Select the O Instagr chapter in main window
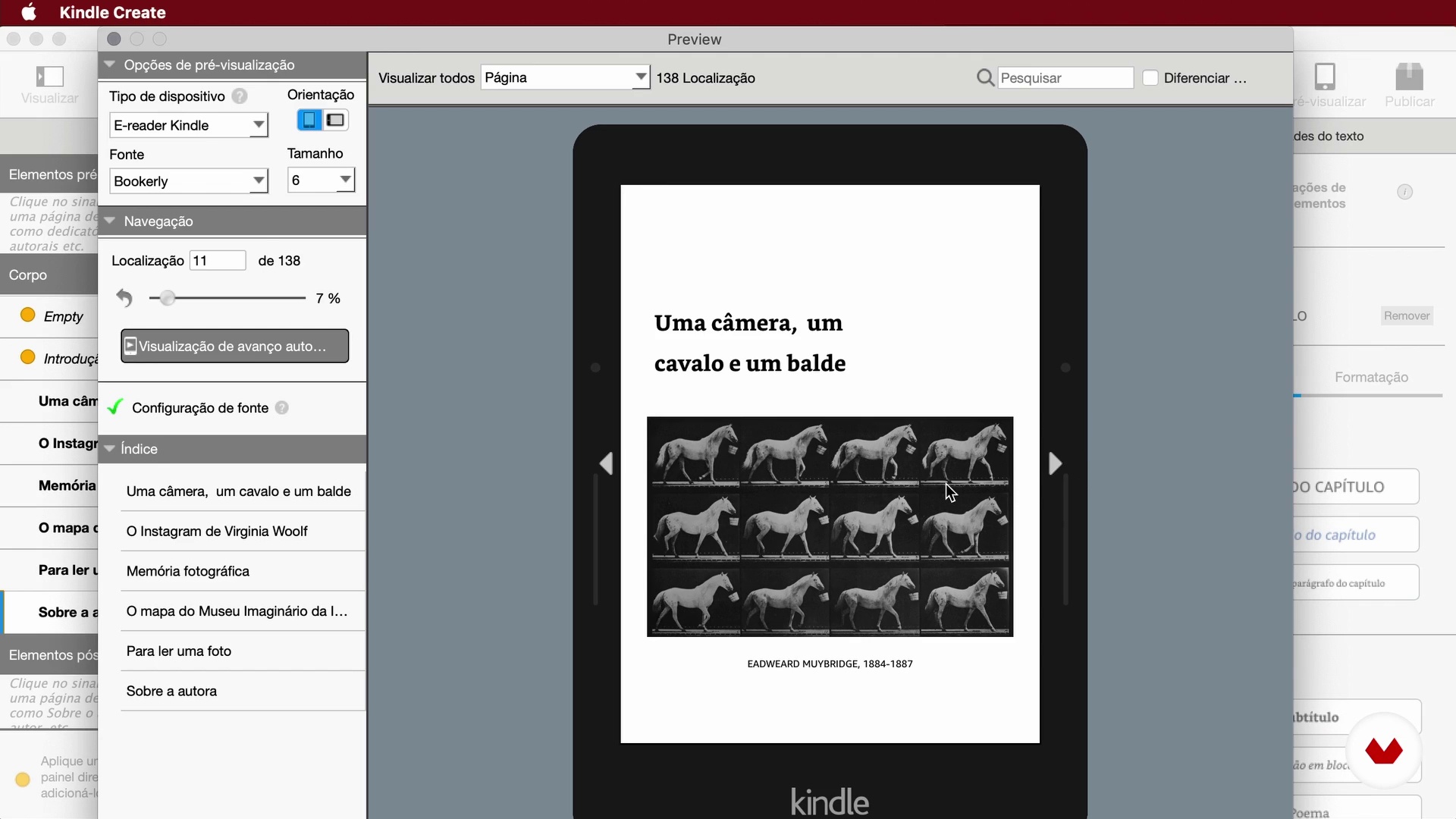Viewport: 1456px width, 819px height. coord(49,444)
